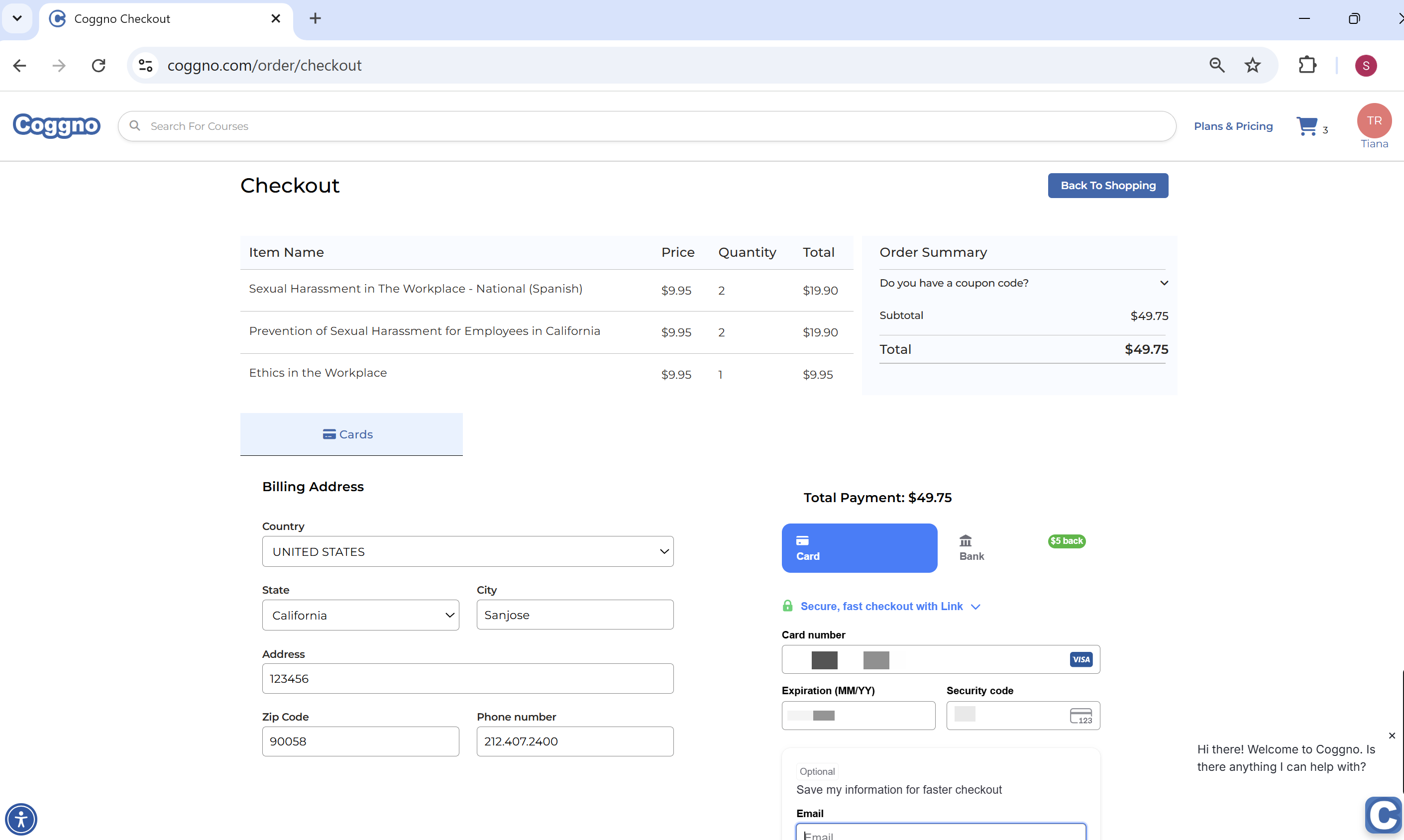Click 'Sexual Harassment in The Workplace - National (Spanish)'
1404x840 pixels.
[416, 289]
